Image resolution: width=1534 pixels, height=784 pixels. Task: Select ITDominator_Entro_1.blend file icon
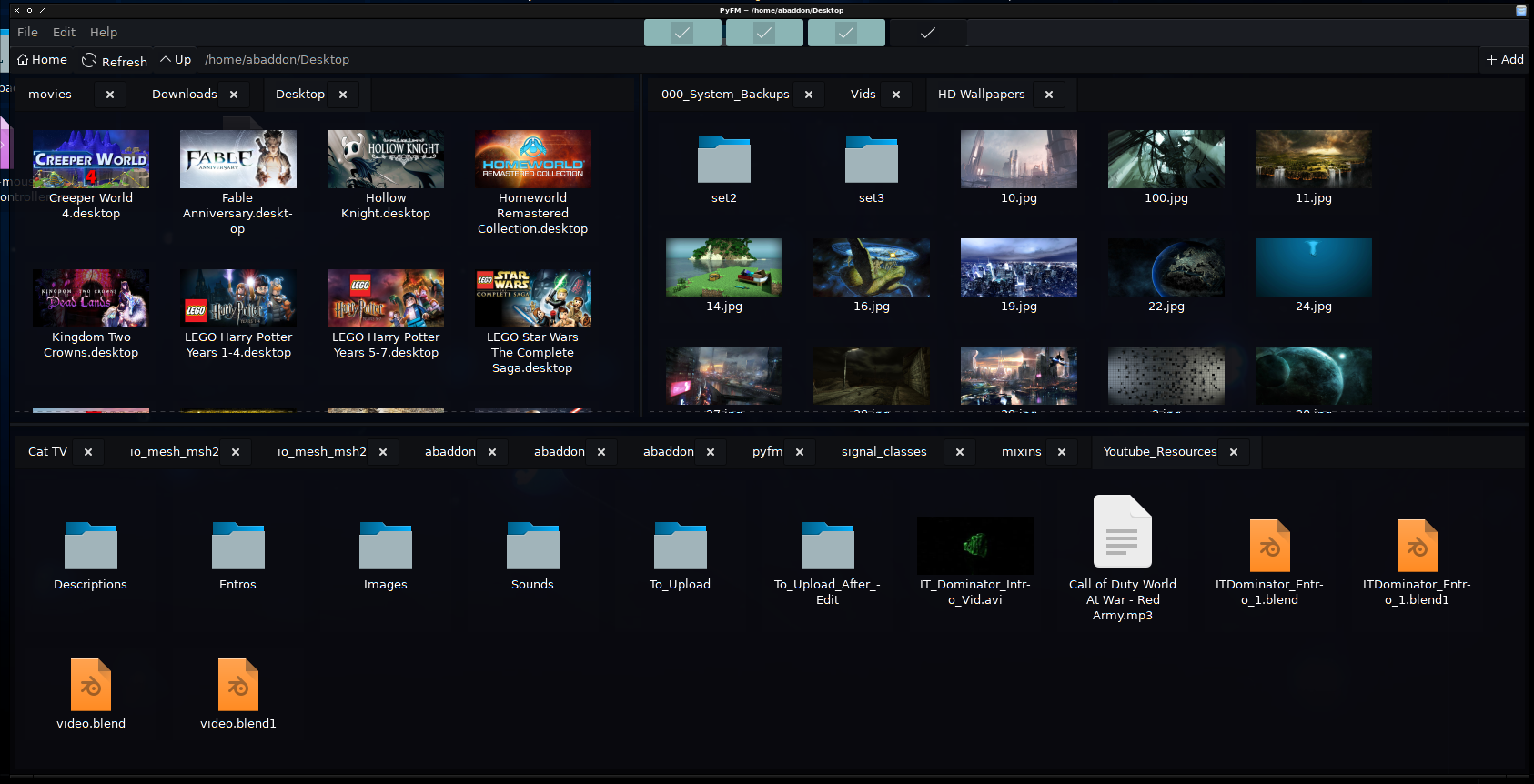click(1270, 546)
